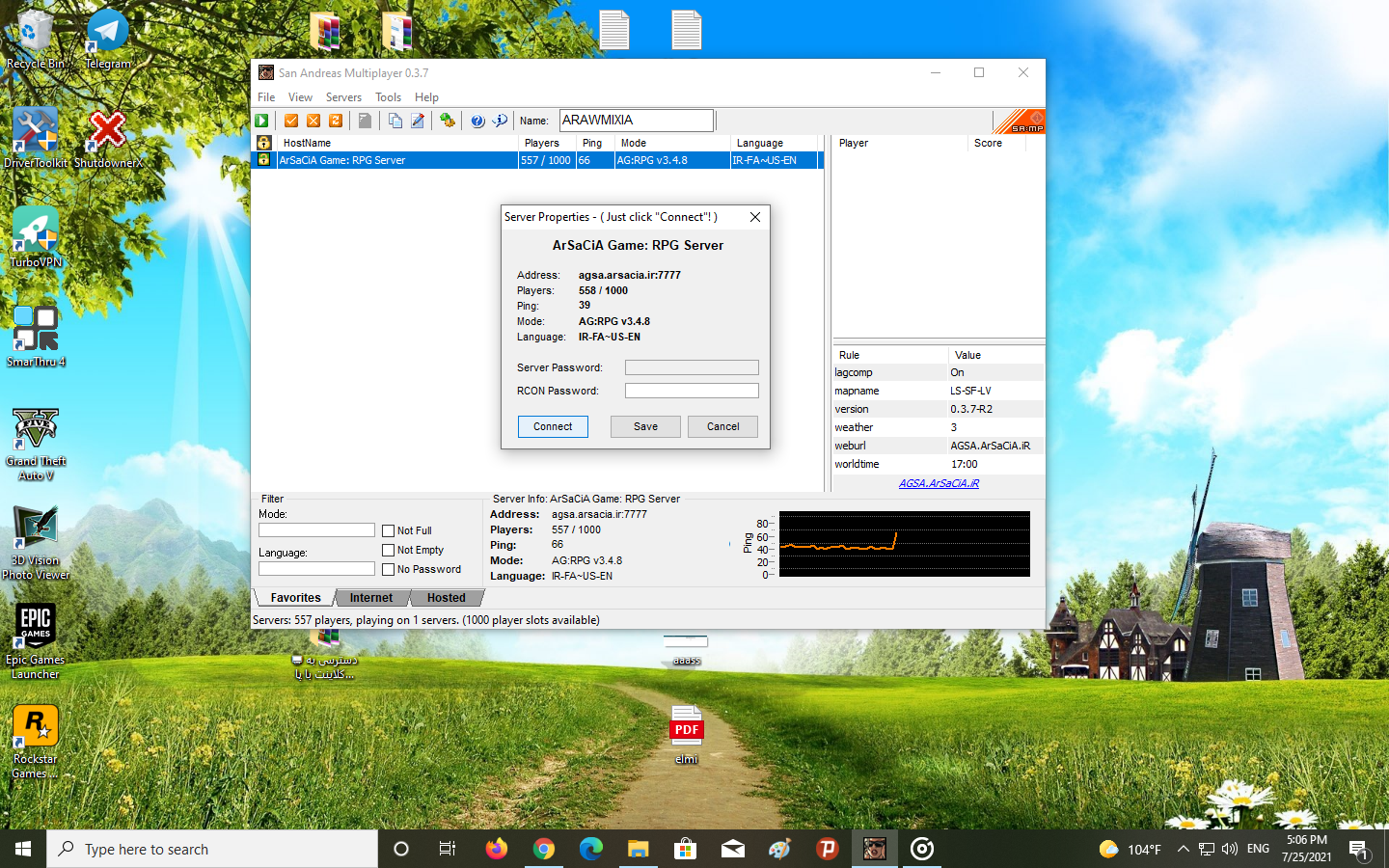1389x868 pixels.
Task: Open settings with the green gear icon
Action: 447,121
